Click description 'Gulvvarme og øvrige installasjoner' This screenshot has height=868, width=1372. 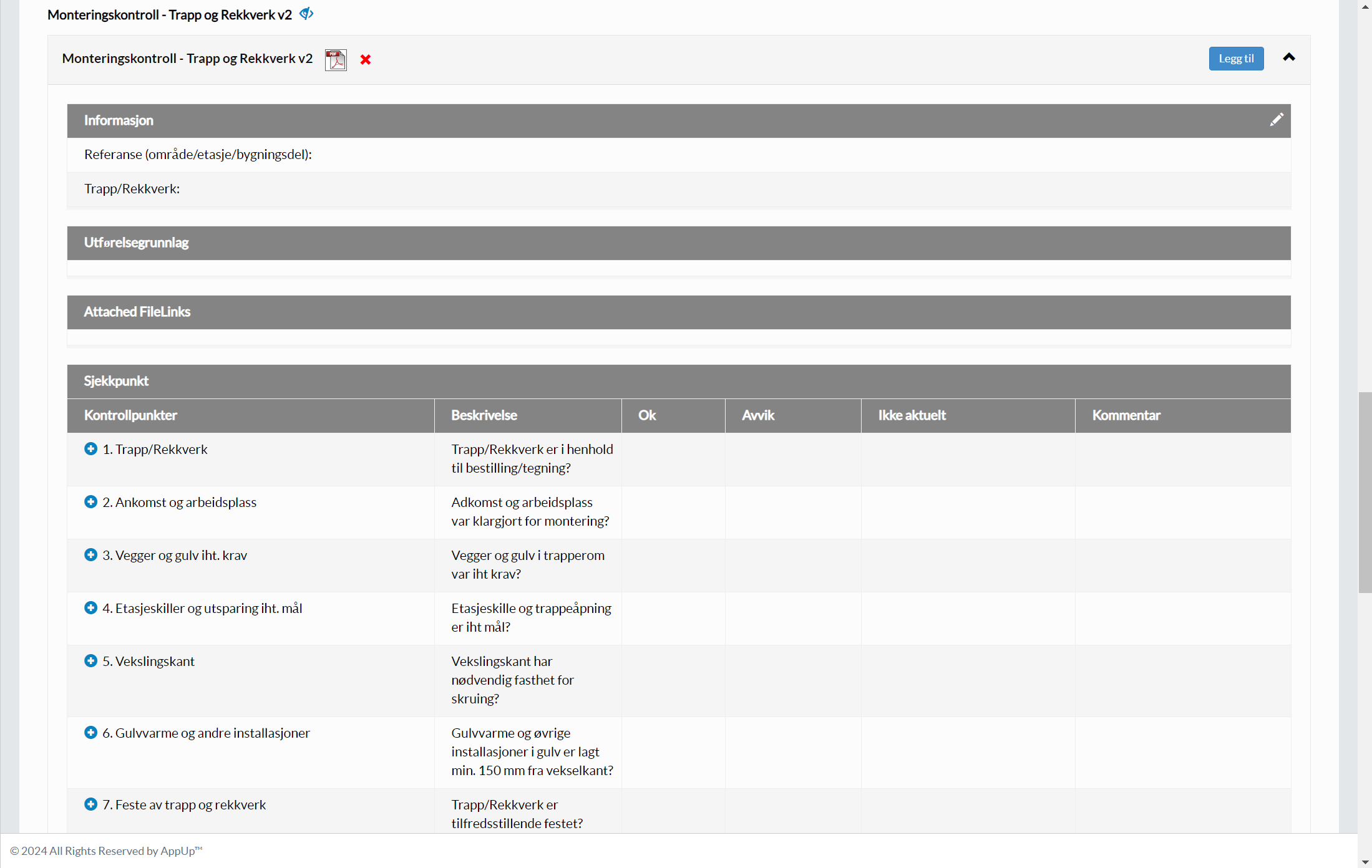[532, 752]
